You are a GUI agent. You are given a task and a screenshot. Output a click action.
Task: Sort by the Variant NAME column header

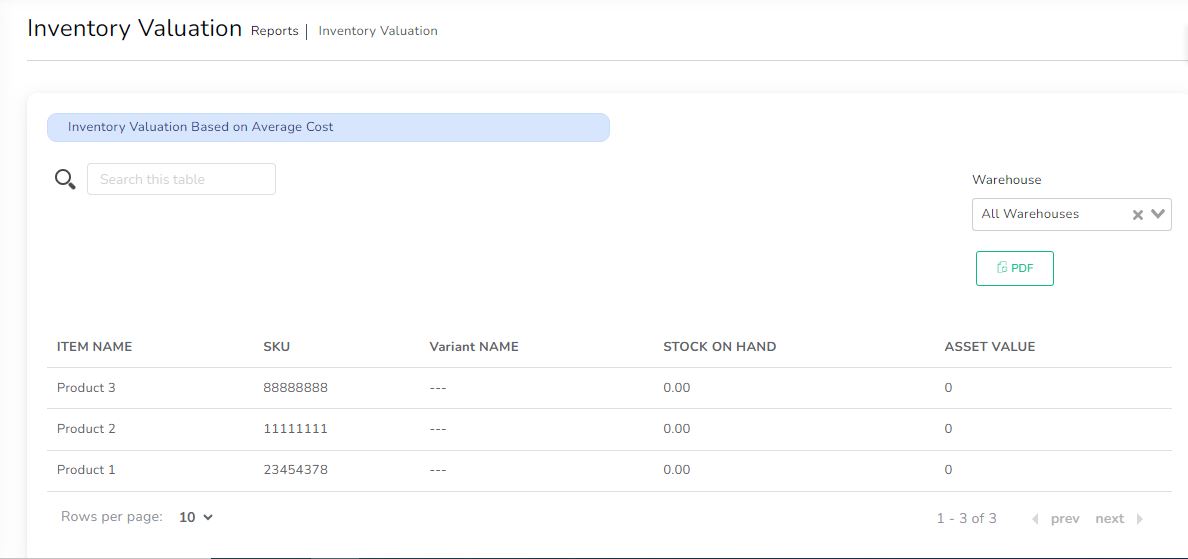[474, 347]
